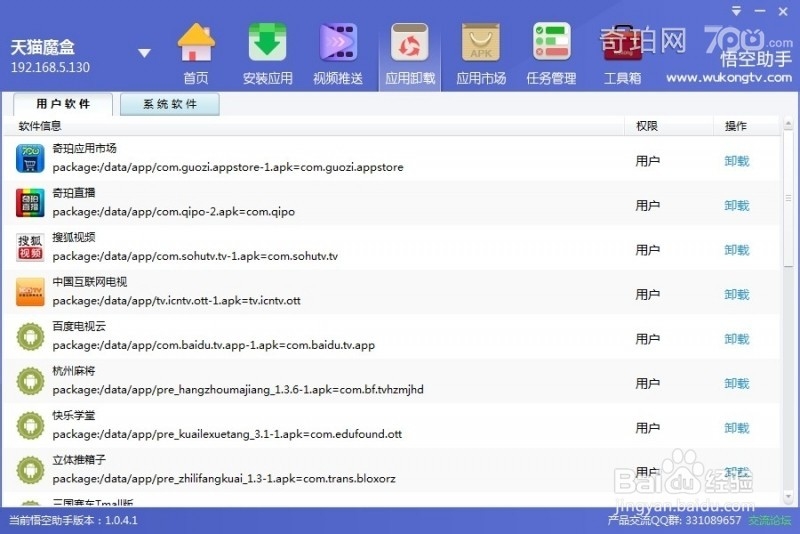Click the 百度电视云 Android icon
Image resolution: width=800 pixels, height=534 pixels.
click(x=30, y=336)
